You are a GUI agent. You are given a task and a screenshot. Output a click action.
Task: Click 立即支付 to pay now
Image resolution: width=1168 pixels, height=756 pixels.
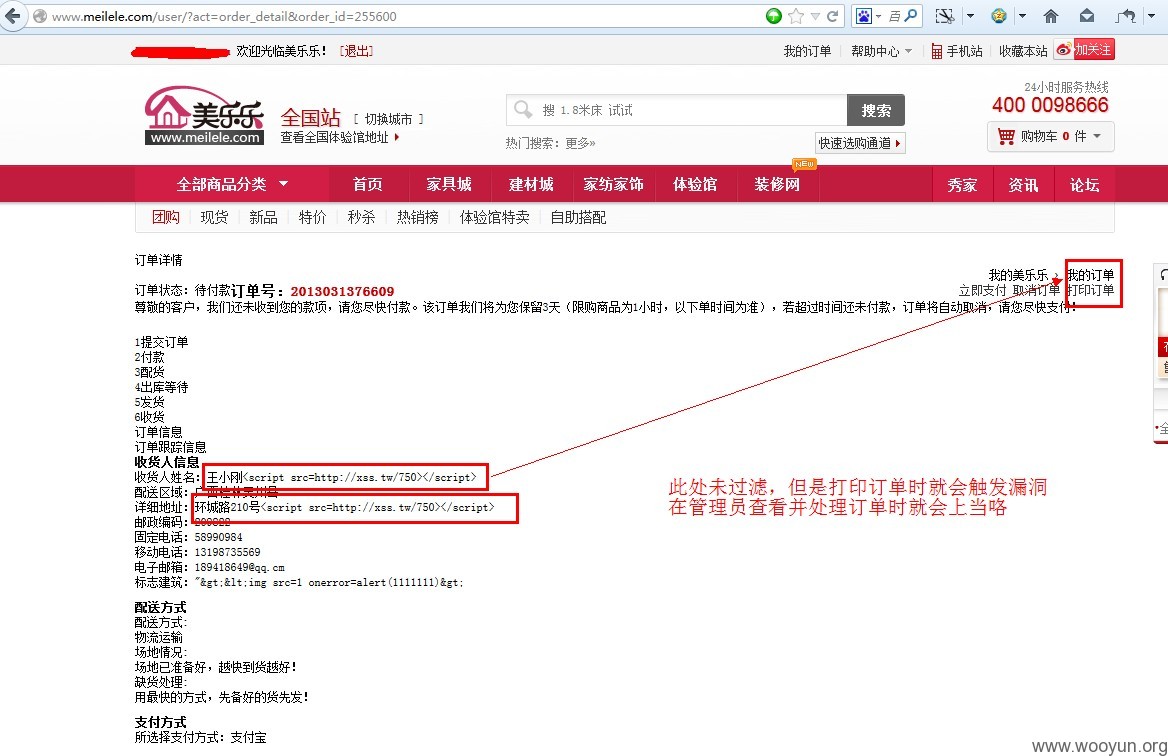(x=983, y=290)
